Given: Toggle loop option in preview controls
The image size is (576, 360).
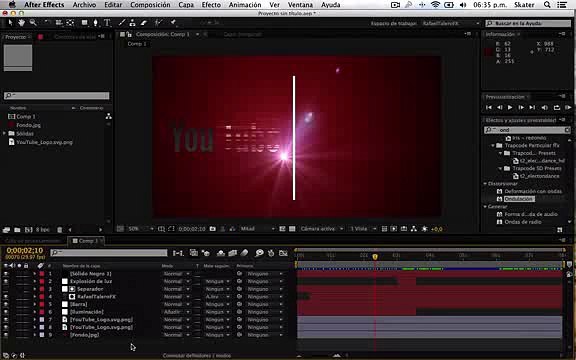Looking at the screenshot, I should tap(557, 108).
